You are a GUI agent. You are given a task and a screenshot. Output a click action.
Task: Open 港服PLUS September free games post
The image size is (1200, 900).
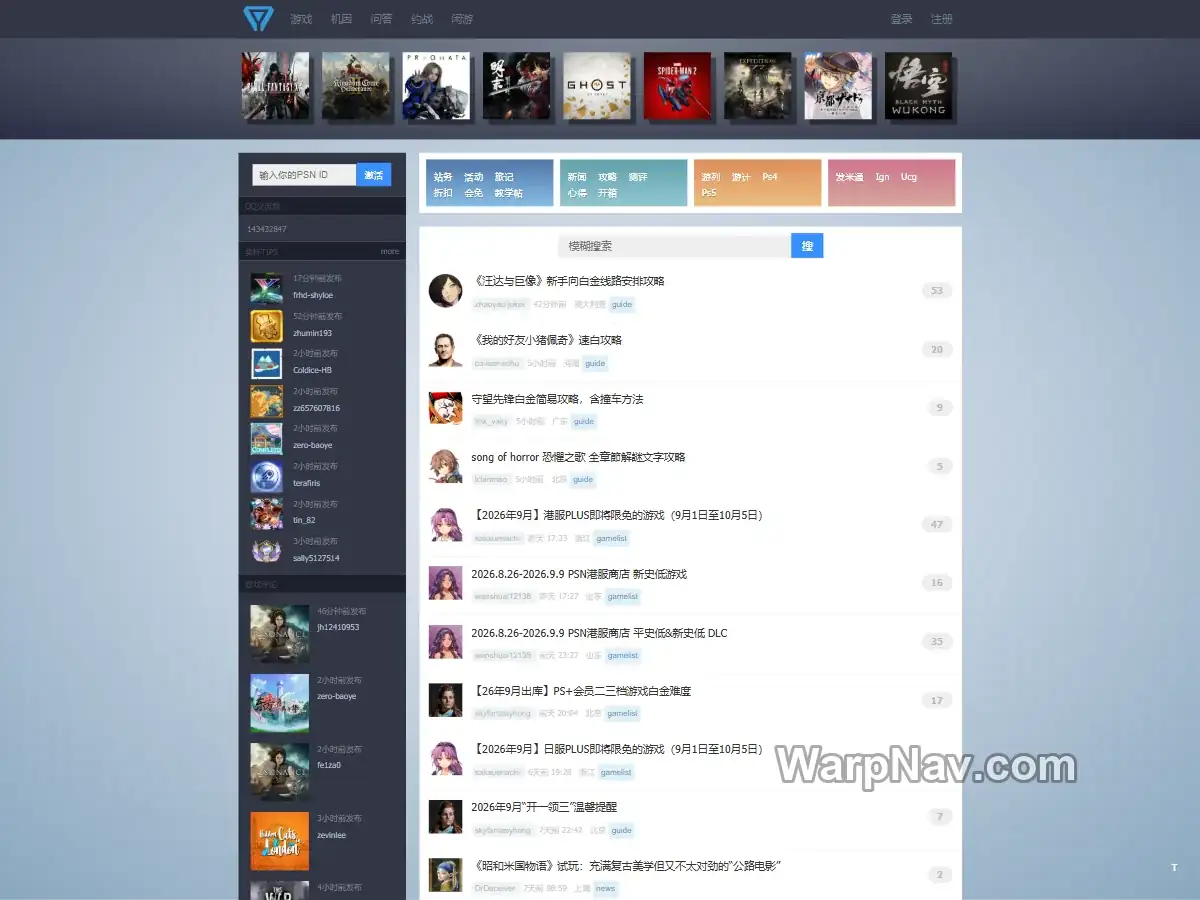(x=617, y=515)
